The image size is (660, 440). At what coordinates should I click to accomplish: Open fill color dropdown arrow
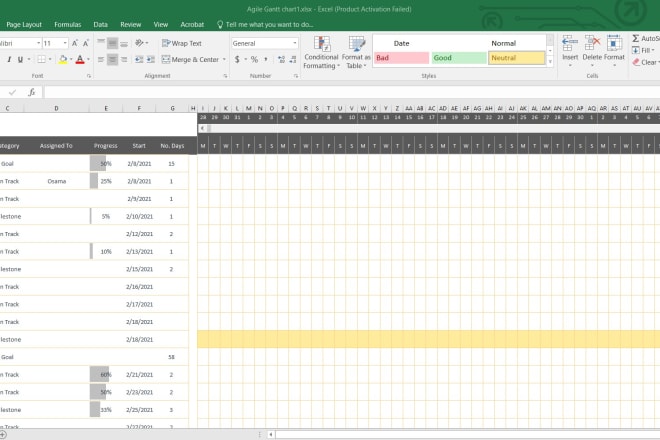(71, 59)
